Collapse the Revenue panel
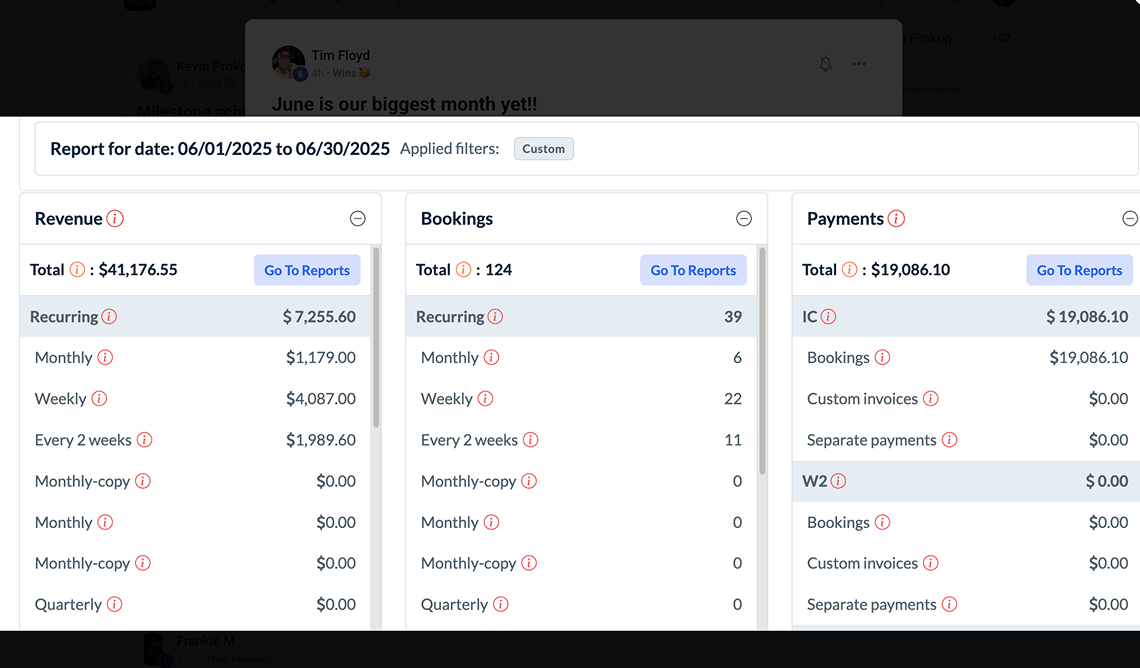The height and width of the screenshot is (668, 1140). coord(357,219)
